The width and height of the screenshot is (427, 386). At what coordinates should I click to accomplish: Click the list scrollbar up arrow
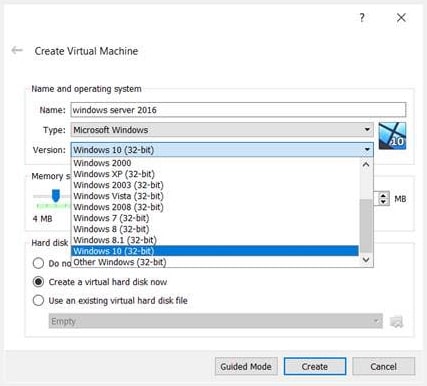click(366, 164)
